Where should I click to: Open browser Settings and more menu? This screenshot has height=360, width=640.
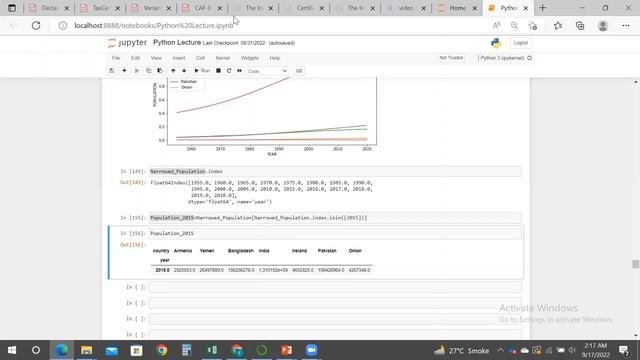click(626, 26)
